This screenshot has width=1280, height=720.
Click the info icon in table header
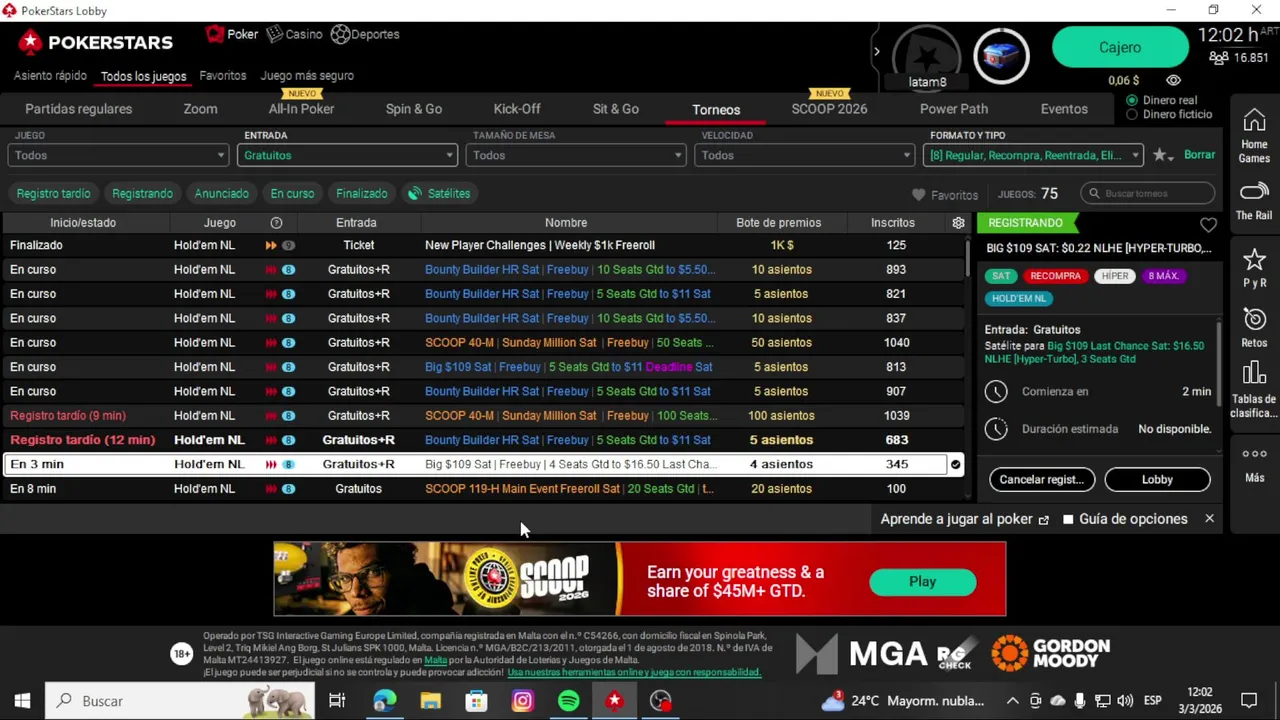point(276,223)
